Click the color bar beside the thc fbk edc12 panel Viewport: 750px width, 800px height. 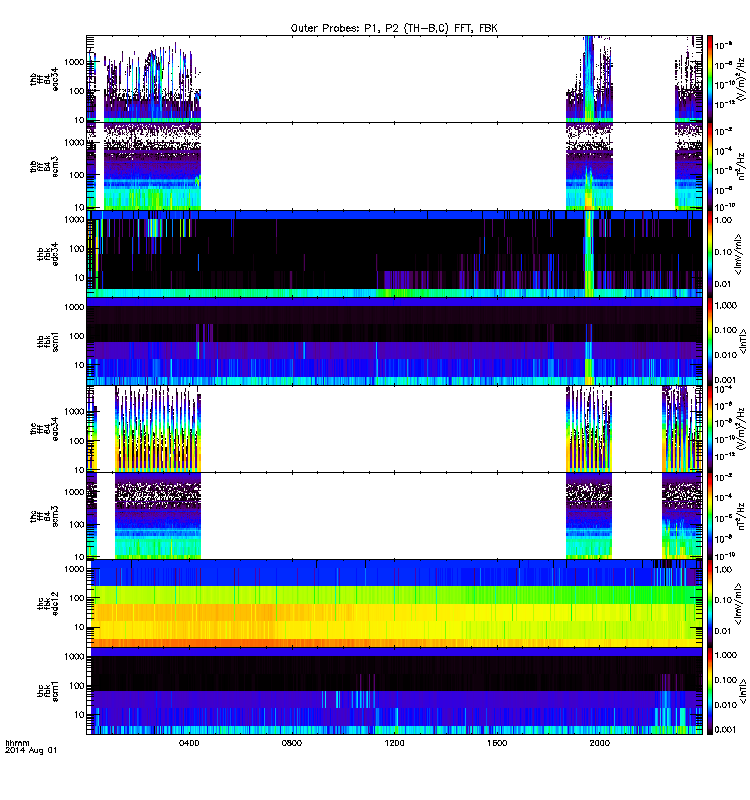[709, 604]
